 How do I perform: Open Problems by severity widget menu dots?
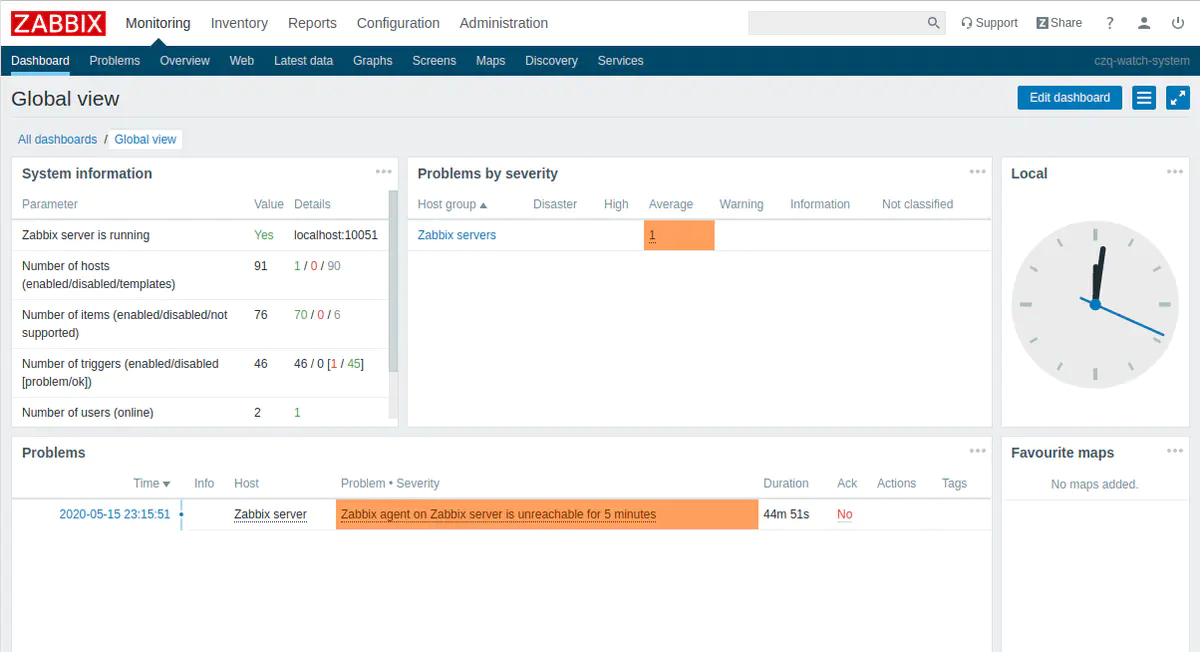(978, 172)
